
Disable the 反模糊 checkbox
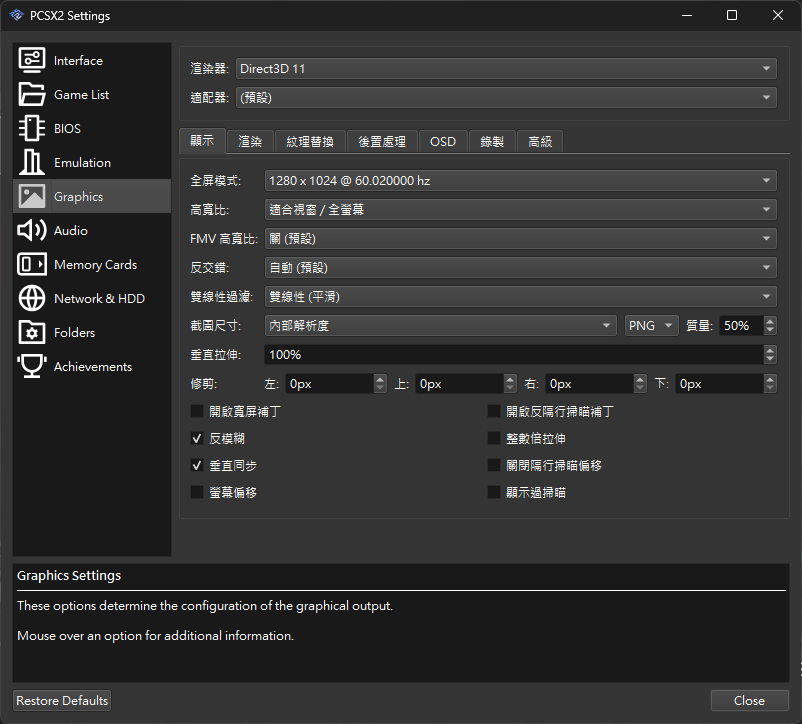pyautogui.click(x=197, y=439)
